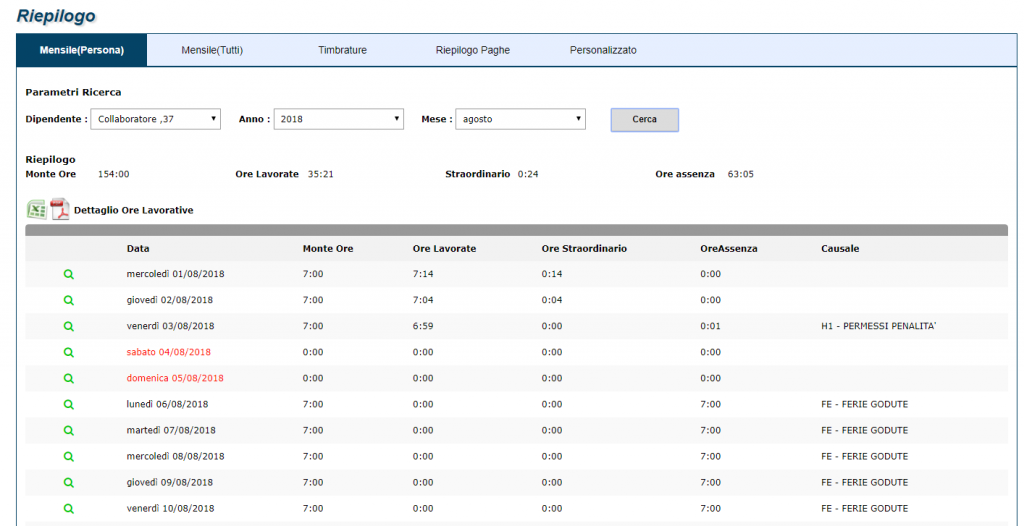Open magnifier for mercoledì 08/08/2018 row

coord(69,456)
